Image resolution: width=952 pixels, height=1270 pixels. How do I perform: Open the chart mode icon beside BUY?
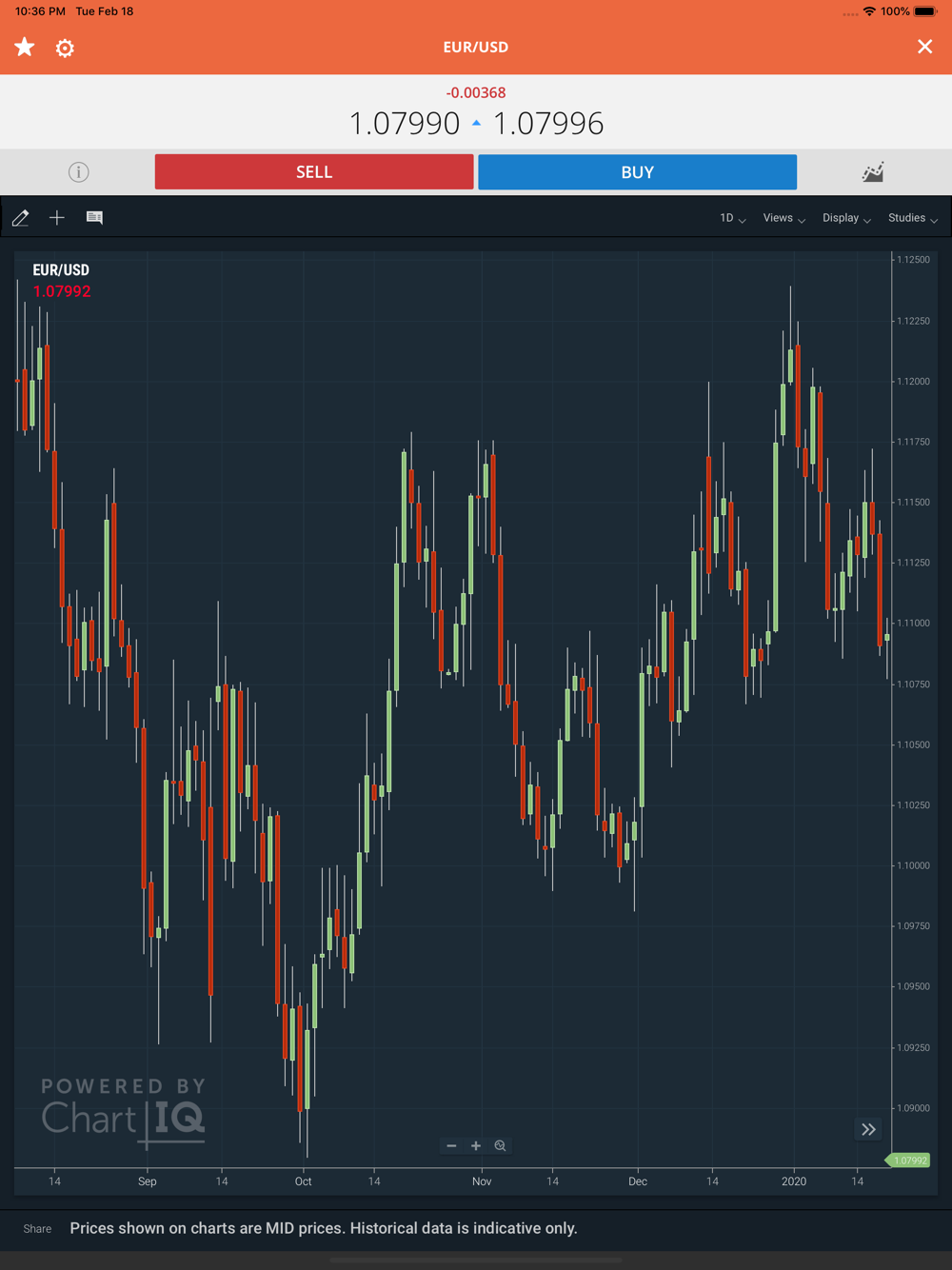click(873, 172)
